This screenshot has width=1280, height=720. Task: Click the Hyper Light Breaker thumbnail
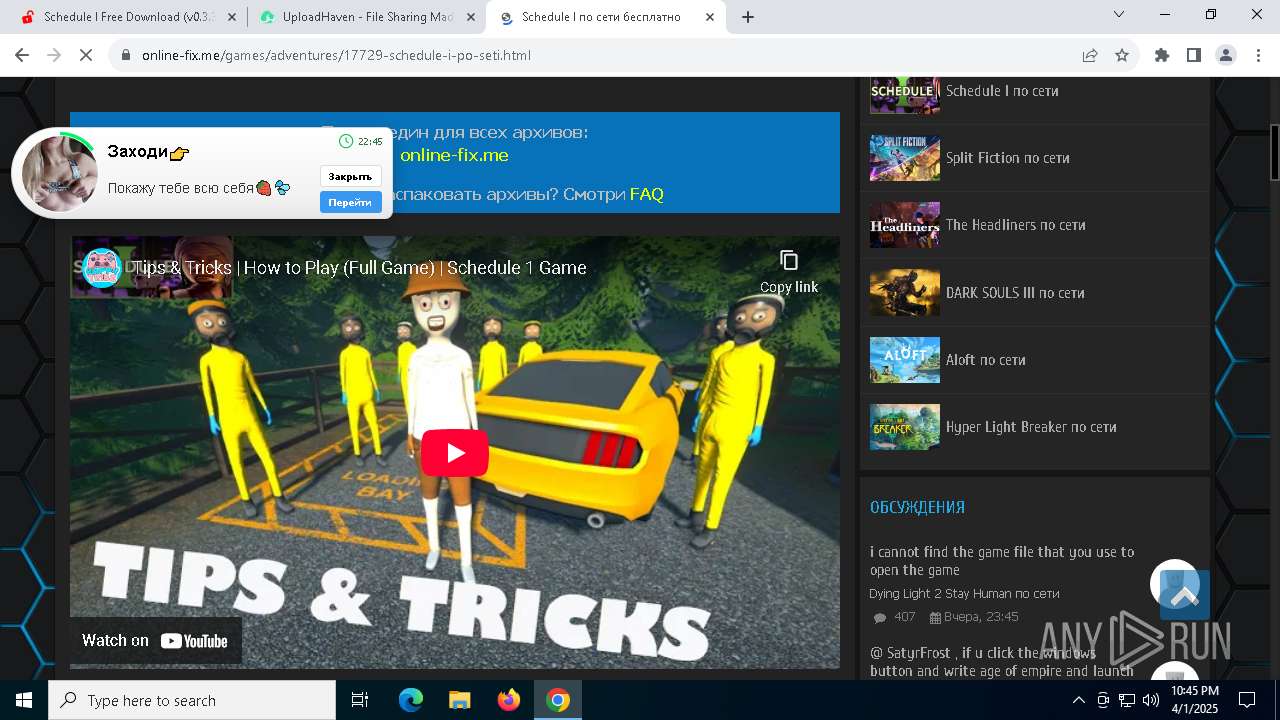tap(905, 427)
